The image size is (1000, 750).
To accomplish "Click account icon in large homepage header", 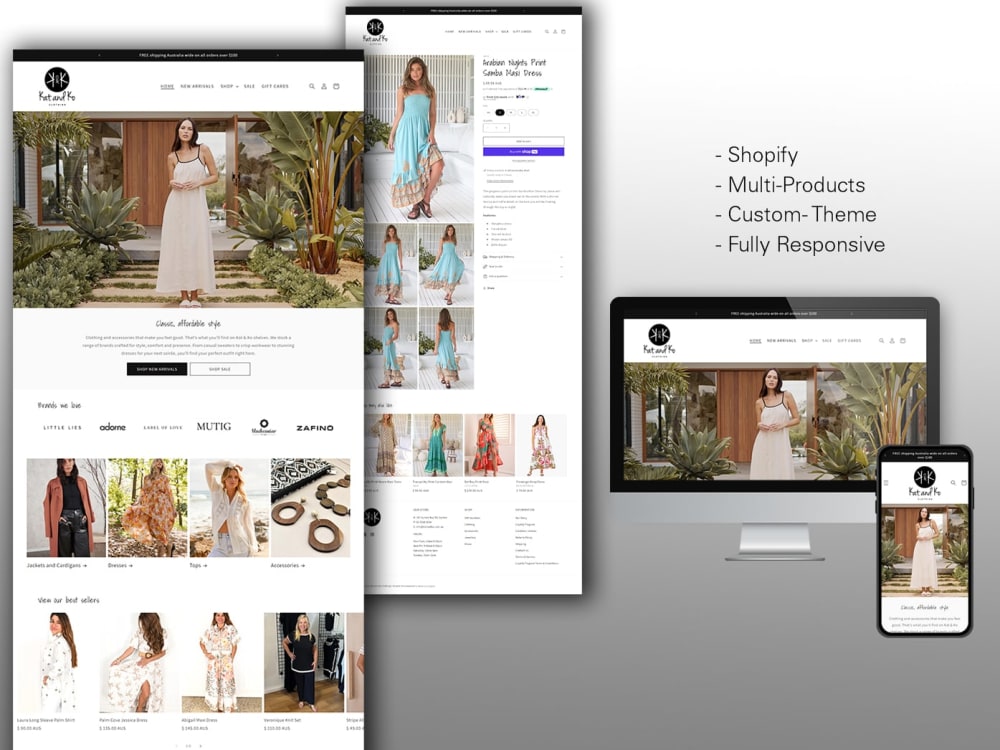I will click(324, 86).
